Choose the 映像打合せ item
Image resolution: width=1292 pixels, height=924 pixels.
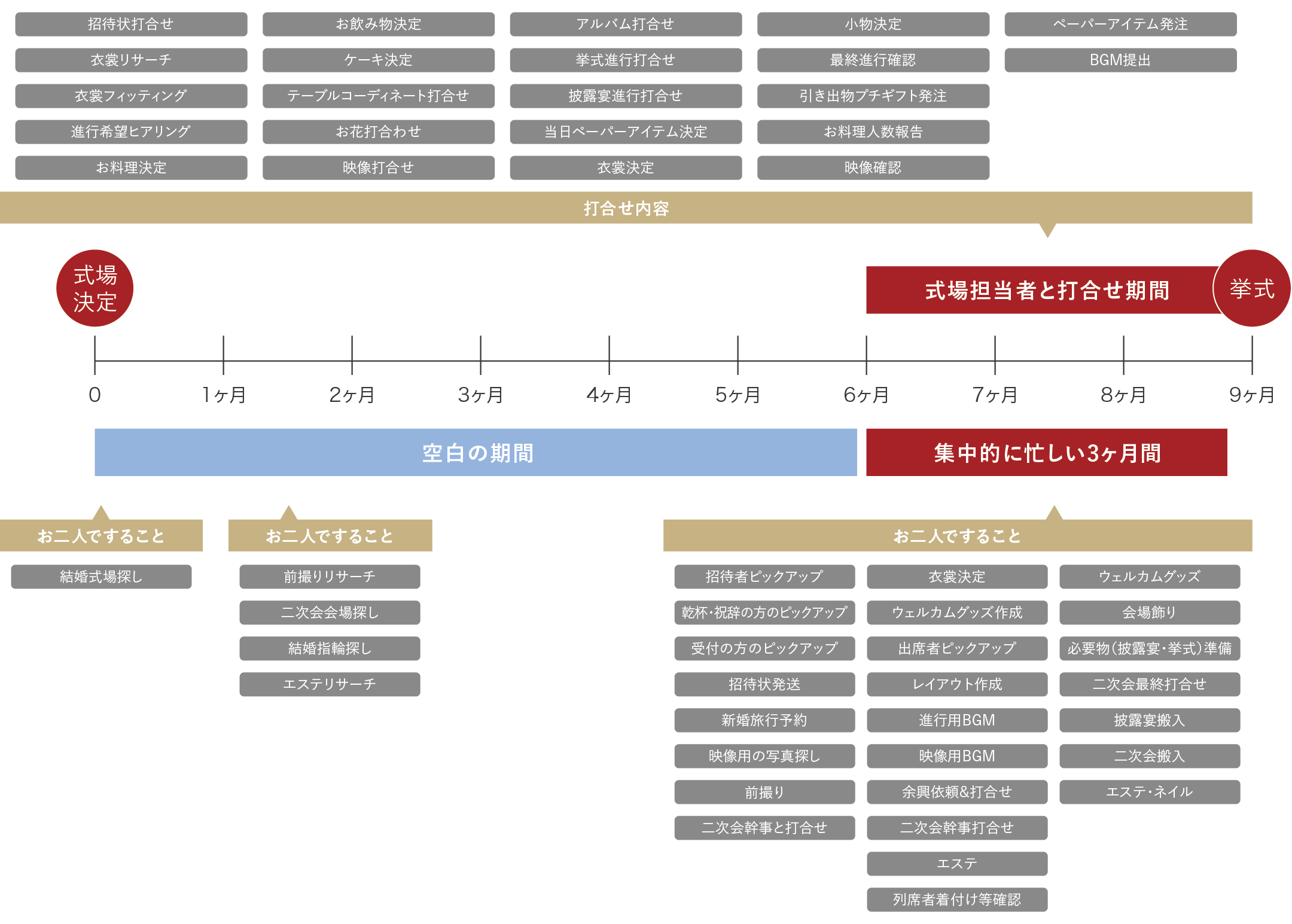(379, 167)
